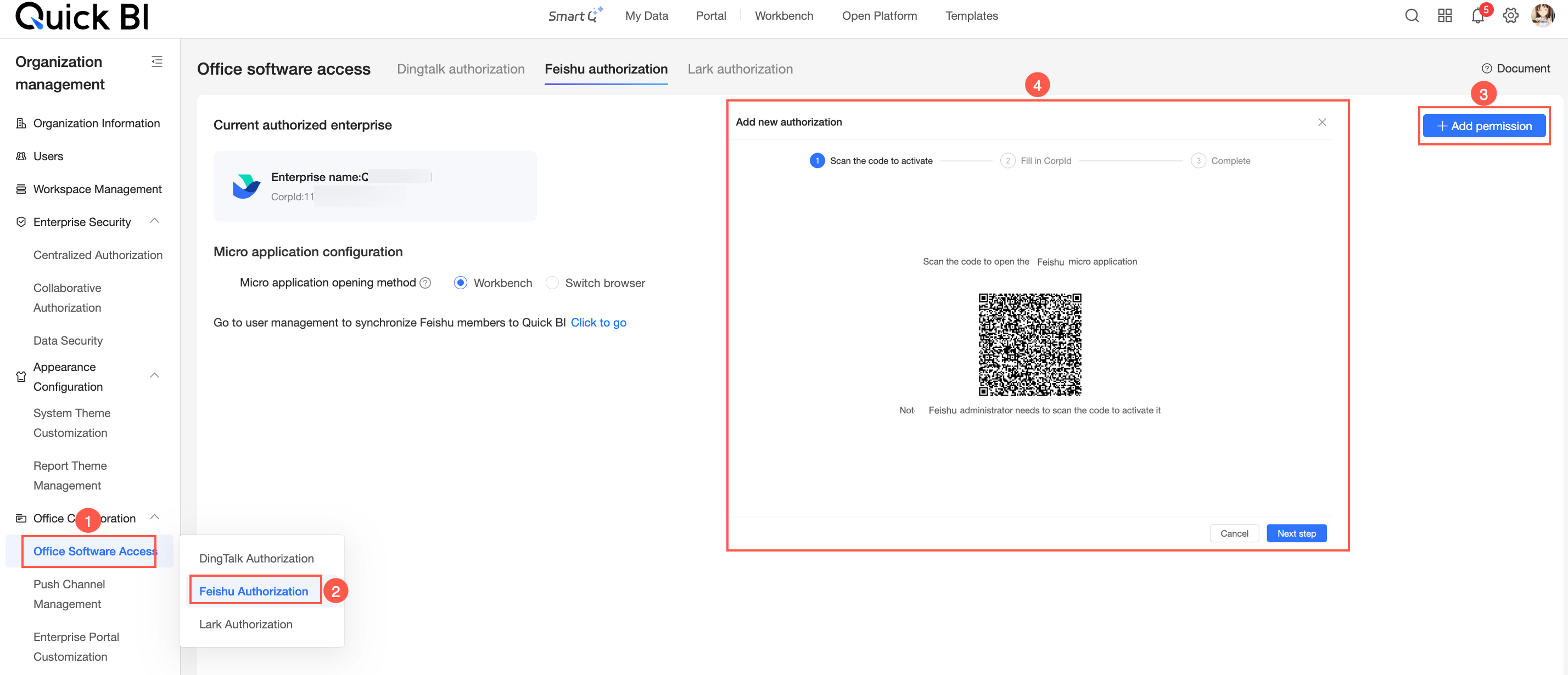The width and height of the screenshot is (1568, 675).
Task: Click the Workspace Management stack icon
Action: (x=21, y=189)
